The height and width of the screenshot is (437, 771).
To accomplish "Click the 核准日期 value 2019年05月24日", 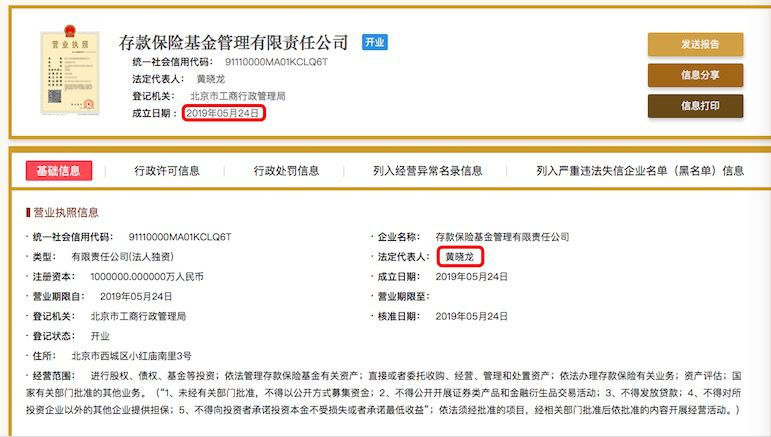I will [x=472, y=316].
